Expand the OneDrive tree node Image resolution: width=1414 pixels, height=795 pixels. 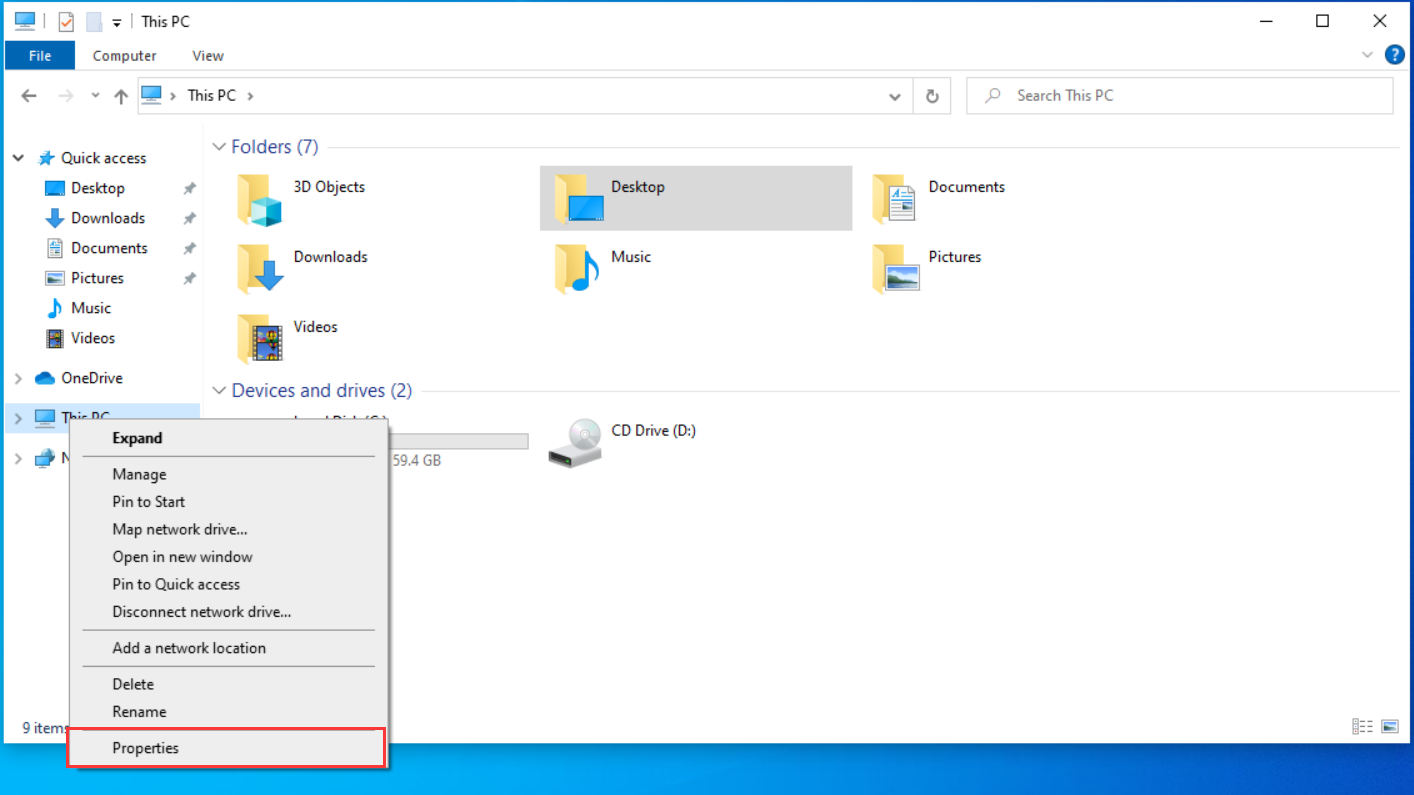click(x=18, y=378)
